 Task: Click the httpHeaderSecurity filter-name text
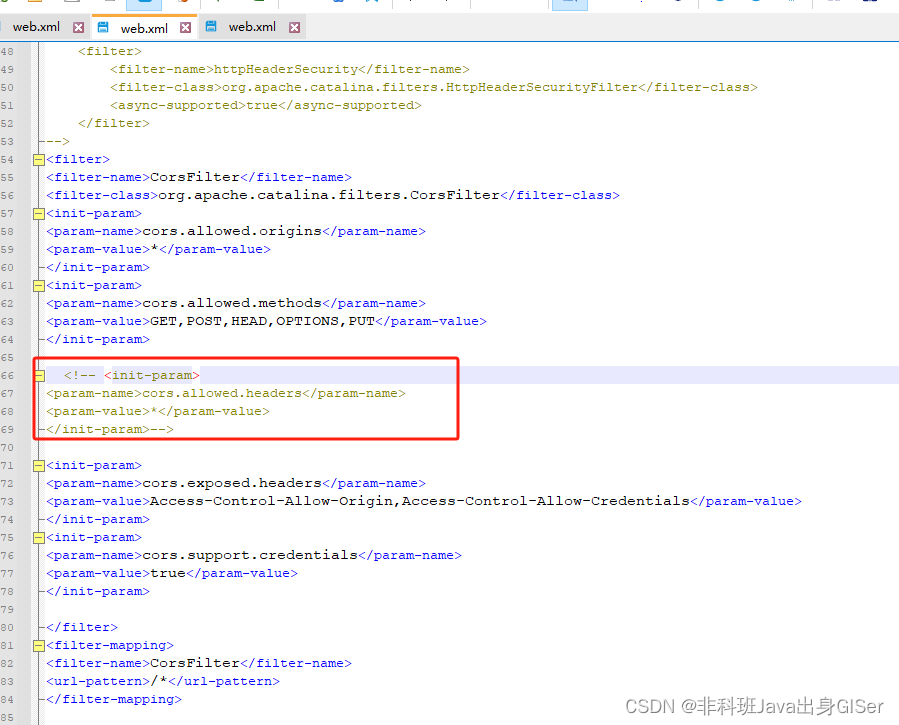(286, 69)
